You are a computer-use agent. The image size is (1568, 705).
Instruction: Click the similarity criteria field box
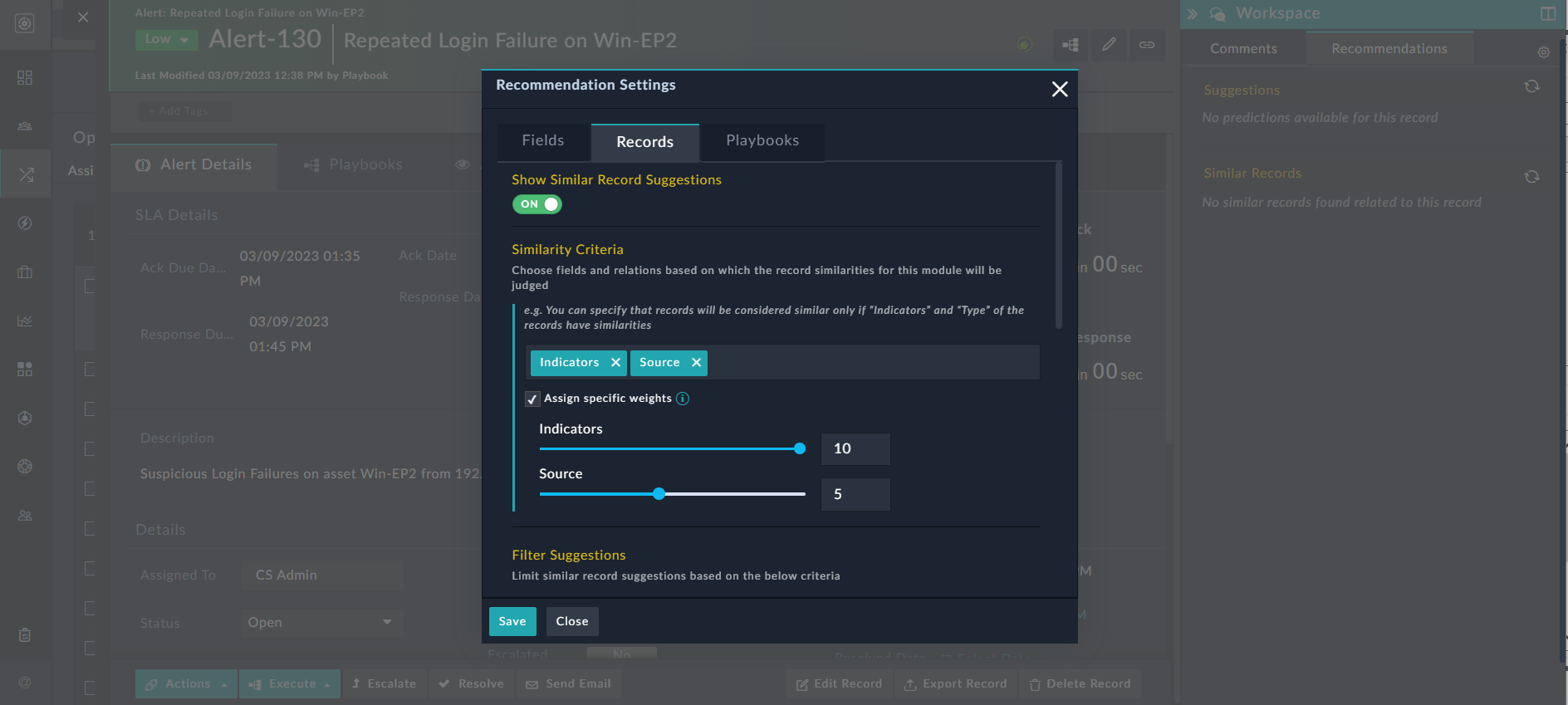[x=782, y=363]
